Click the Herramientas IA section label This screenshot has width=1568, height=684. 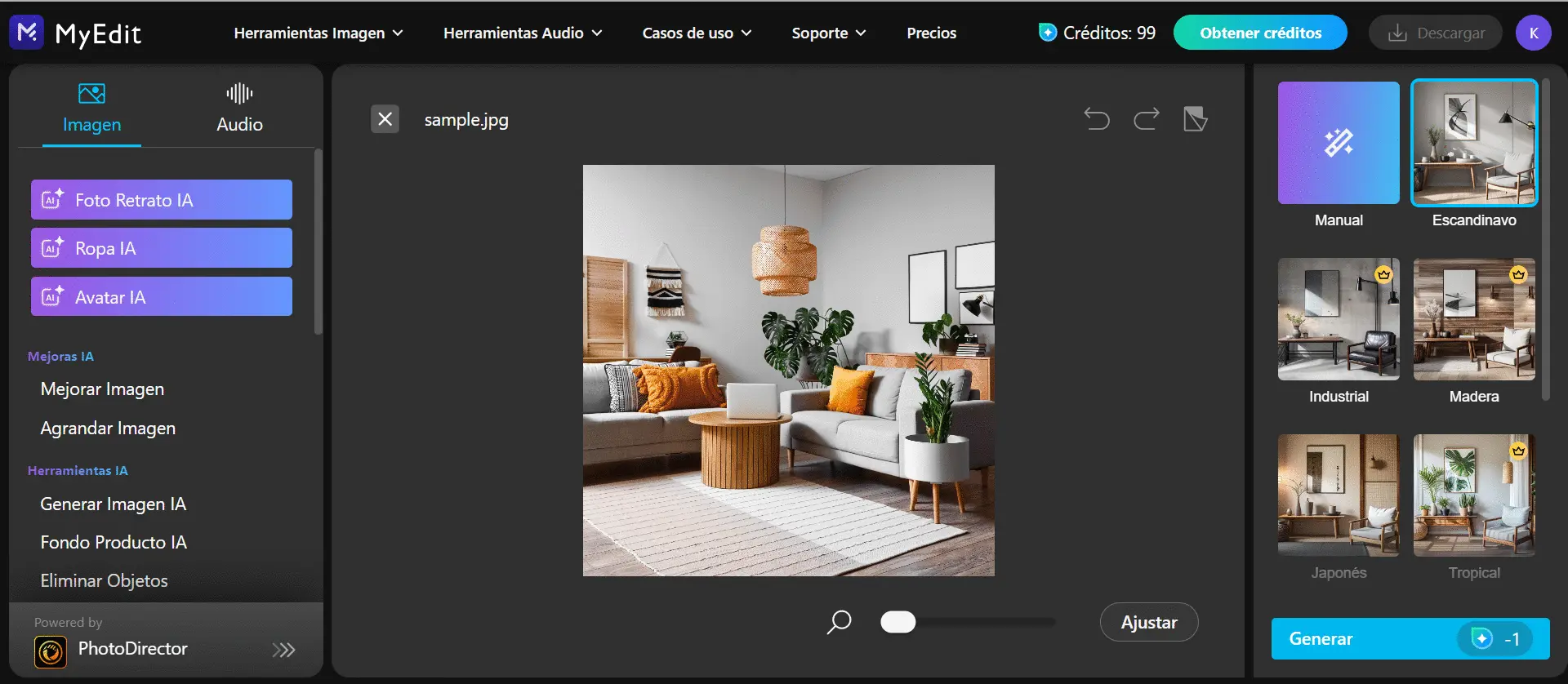click(78, 470)
